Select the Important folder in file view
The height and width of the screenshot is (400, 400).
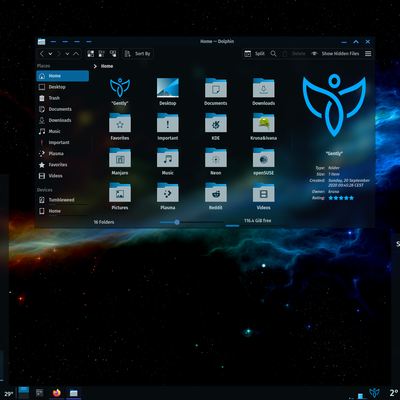click(168, 123)
